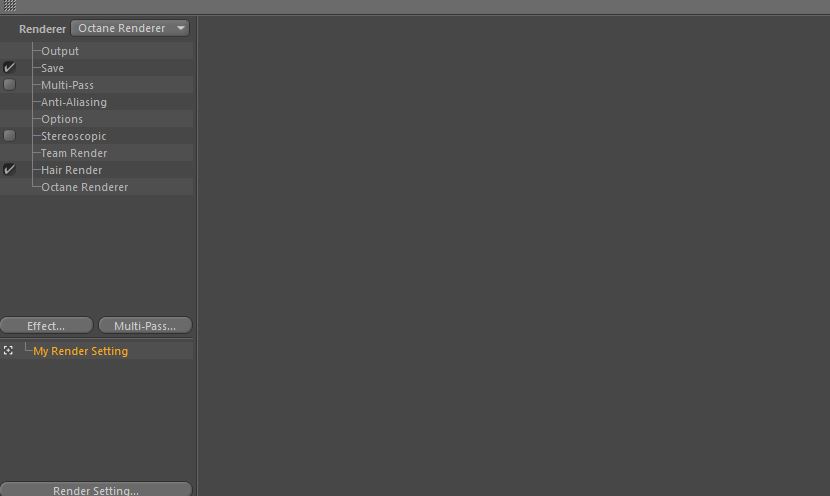The width and height of the screenshot is (830, 496).
Task: Select the My Render Setting preset
Action: 80,351
